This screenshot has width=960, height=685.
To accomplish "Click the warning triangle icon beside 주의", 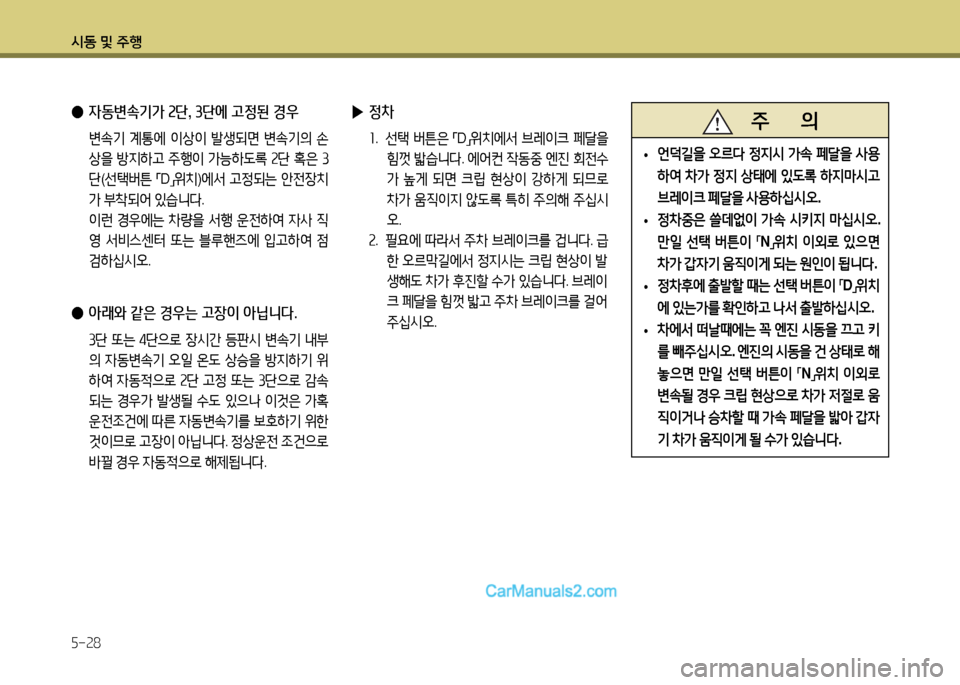I will [x=717, y=123].
